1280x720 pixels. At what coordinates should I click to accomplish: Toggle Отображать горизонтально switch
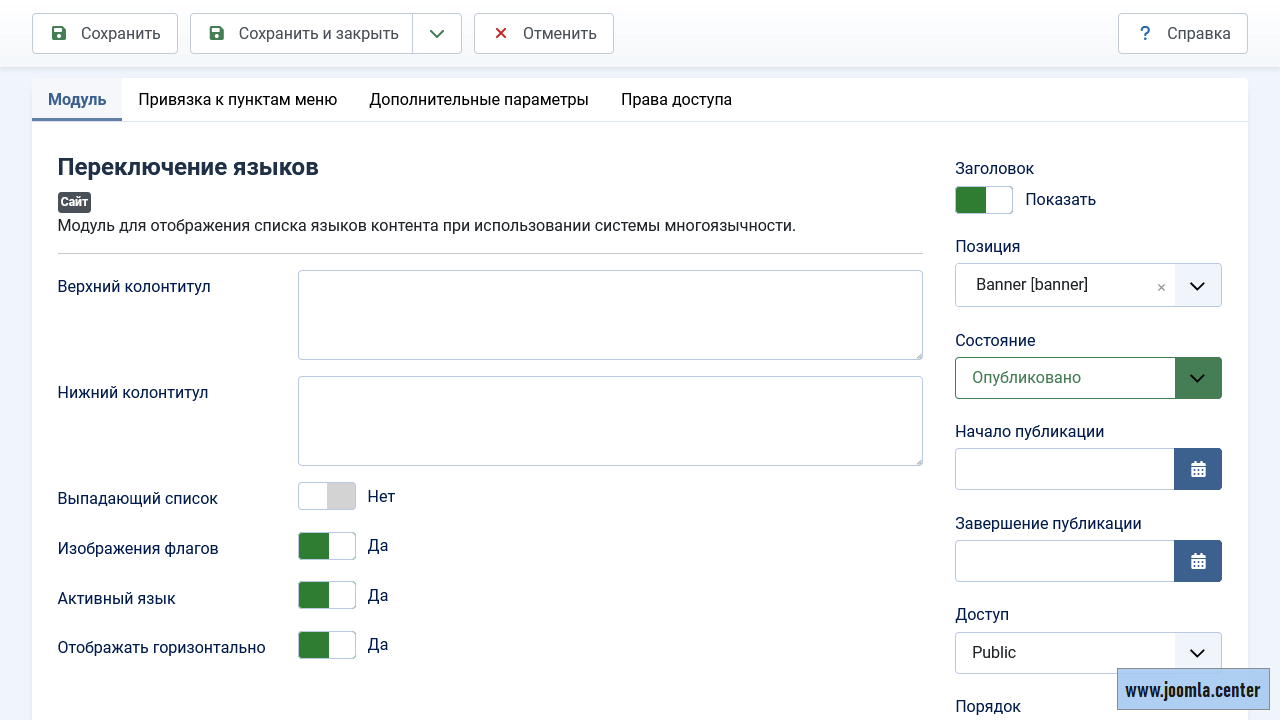click(327, 645)
